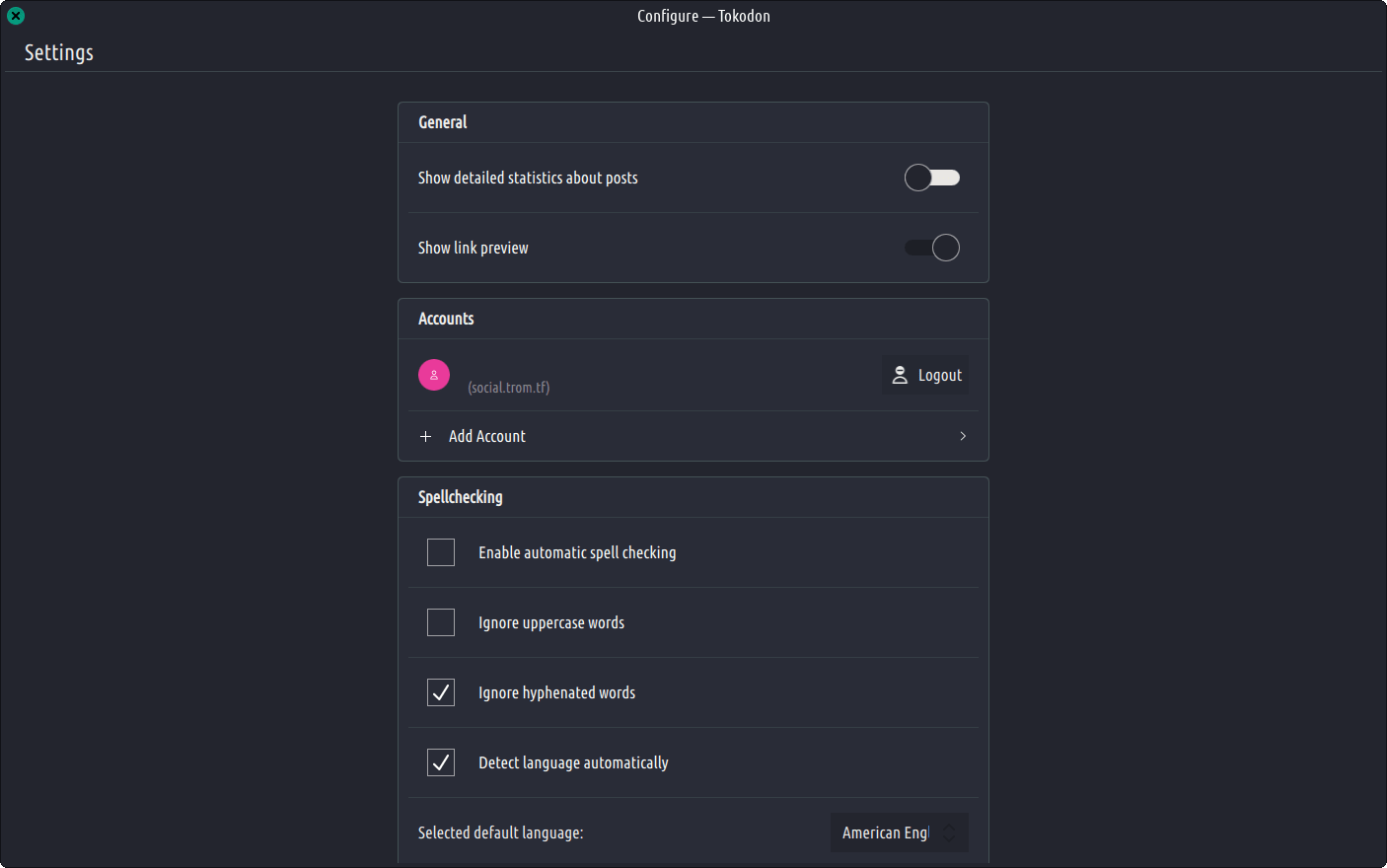Uncheck Detect language automatically checkbox
Image resolution: width=1387 pixels, height=868 pixels.
441,762
